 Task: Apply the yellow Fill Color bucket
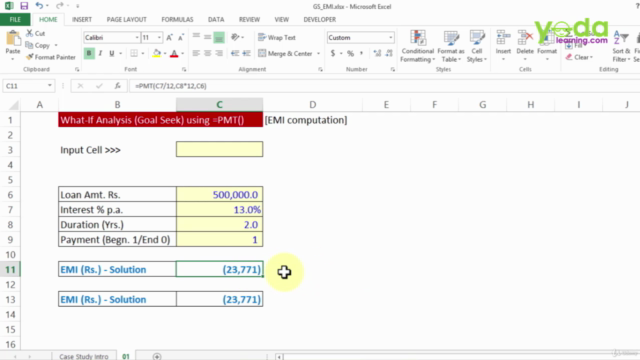tap(157, 53)
